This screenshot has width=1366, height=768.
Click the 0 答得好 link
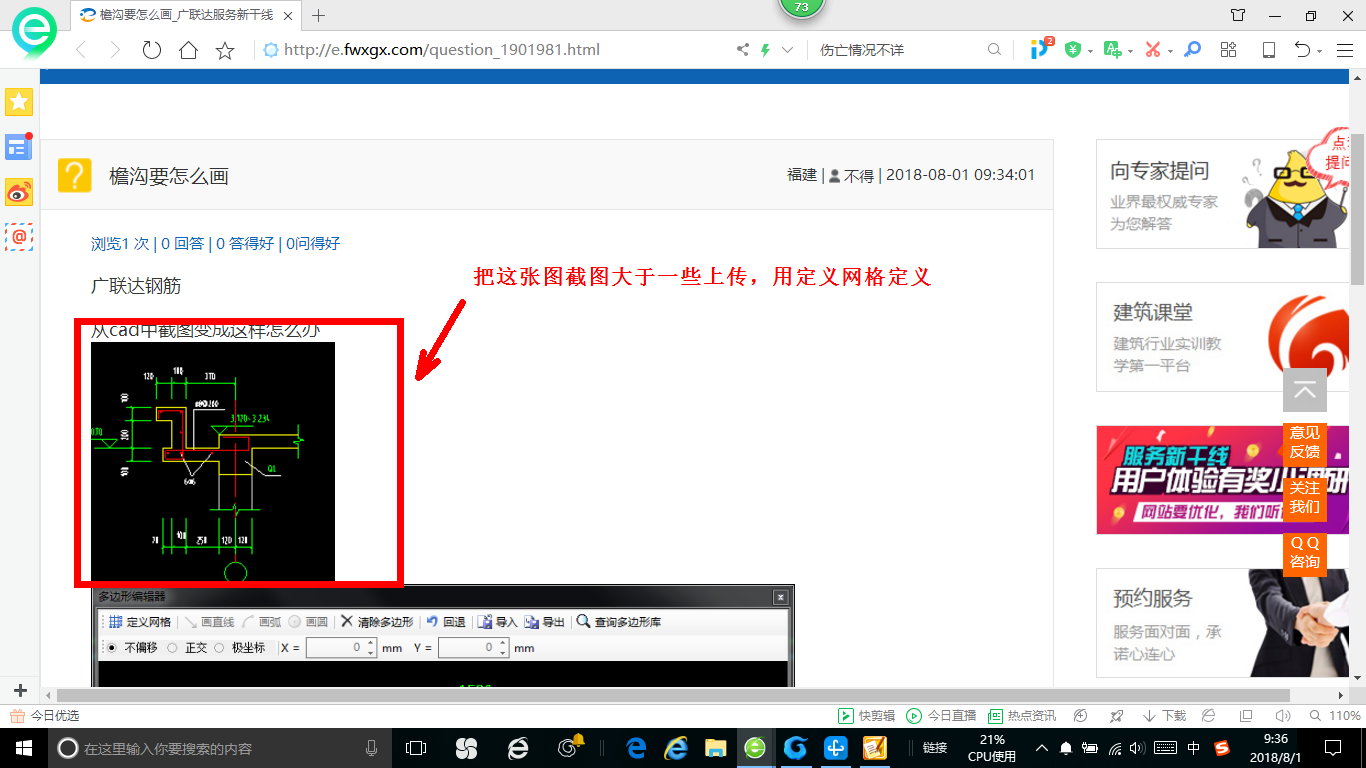245,243
